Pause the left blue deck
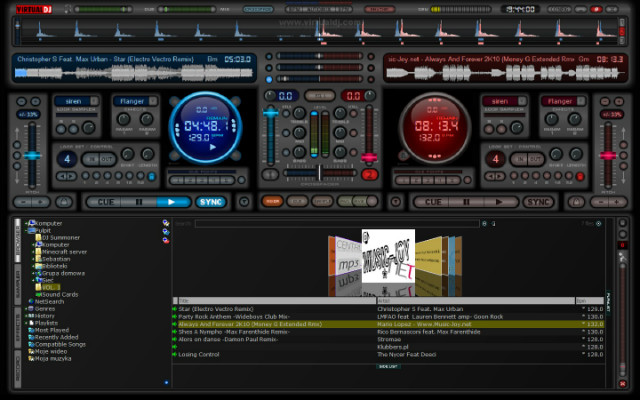This screenshot has width=640, height=400. point(139,202)
